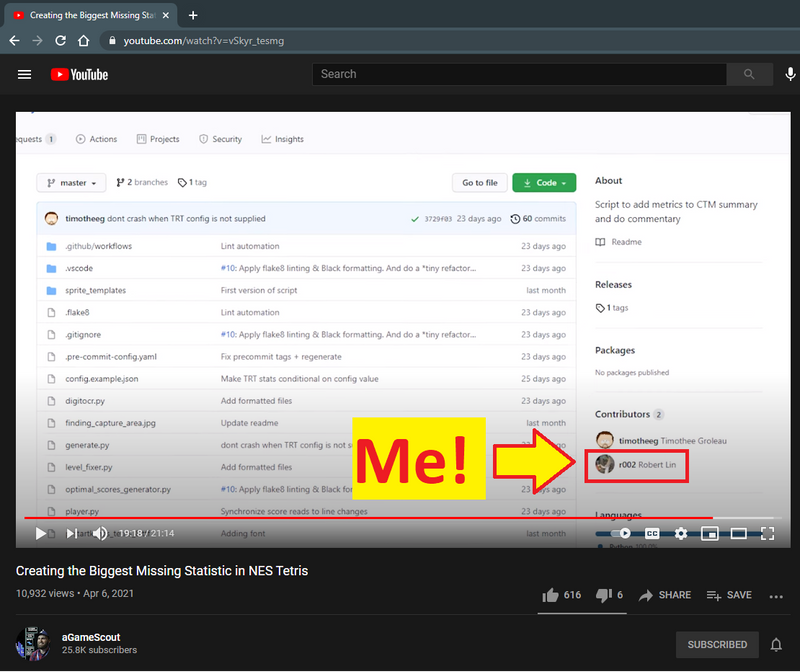Open the Insights tab in the GitHub video
This screenshot has height=672, width=800.
[x=283, y=139]
